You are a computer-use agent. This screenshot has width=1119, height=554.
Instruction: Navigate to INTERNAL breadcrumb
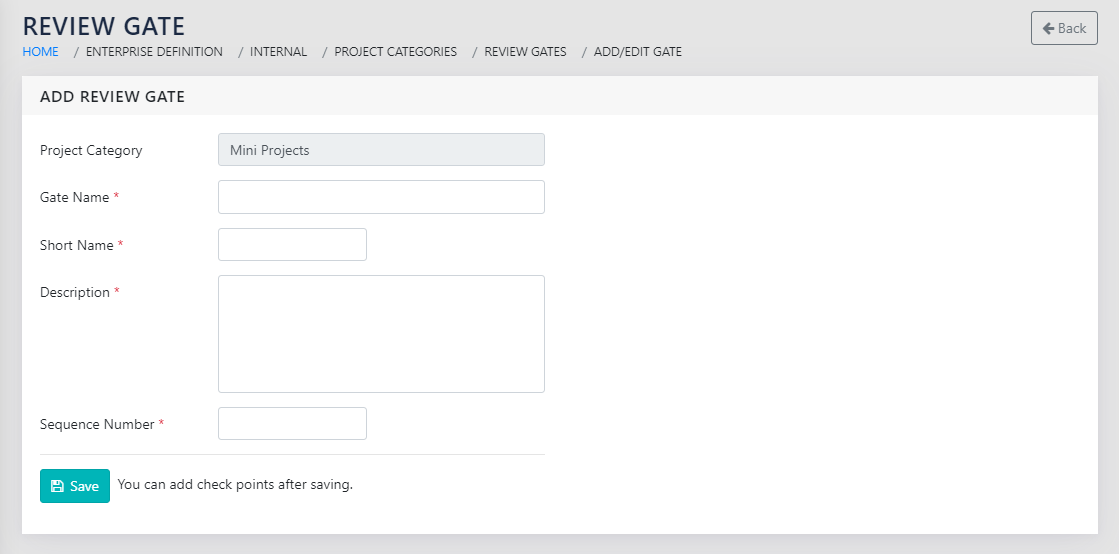click(278, 52)
